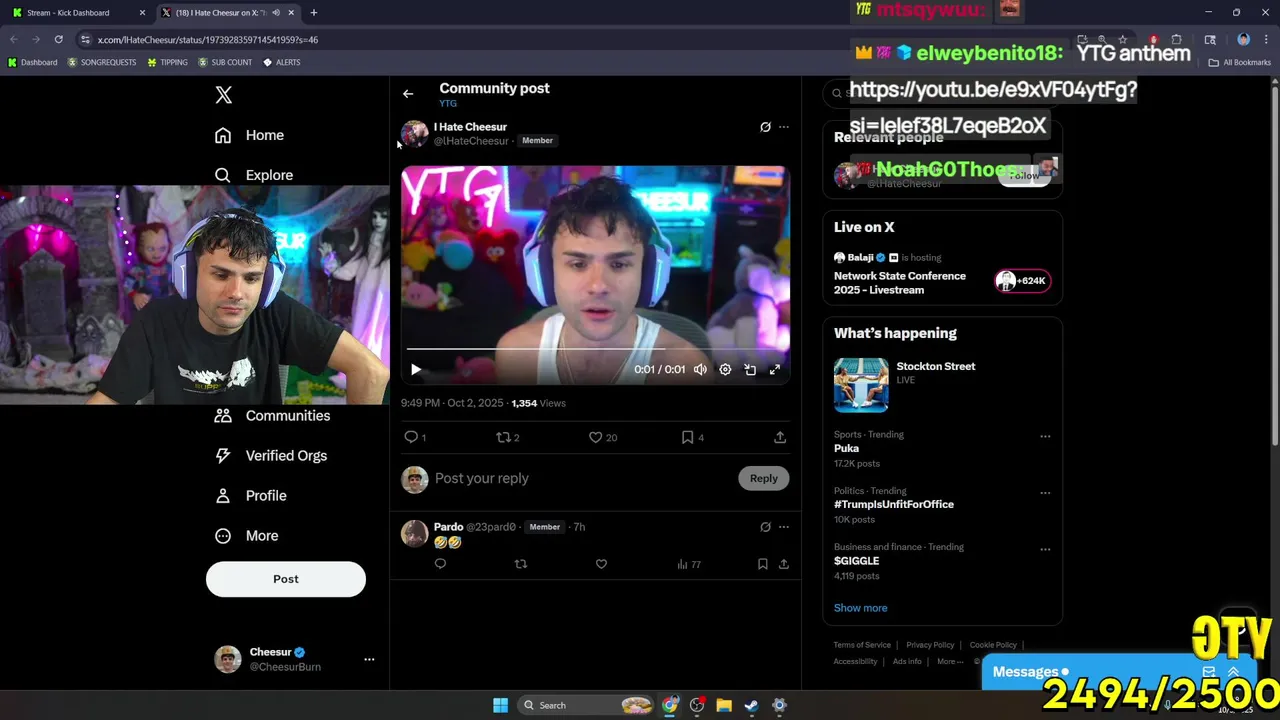1280x720 pixels.
Task: Click the taskbar Search box
Action: 585,706
